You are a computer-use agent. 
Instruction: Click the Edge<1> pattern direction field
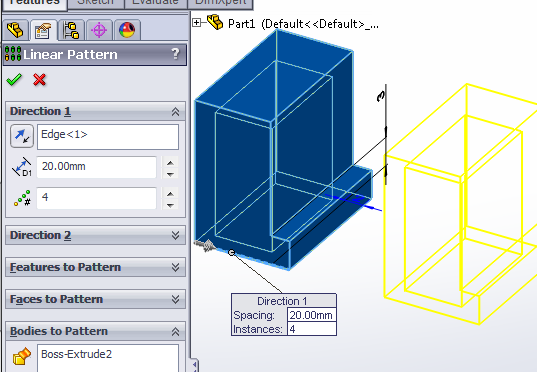[x=108, y=137]
